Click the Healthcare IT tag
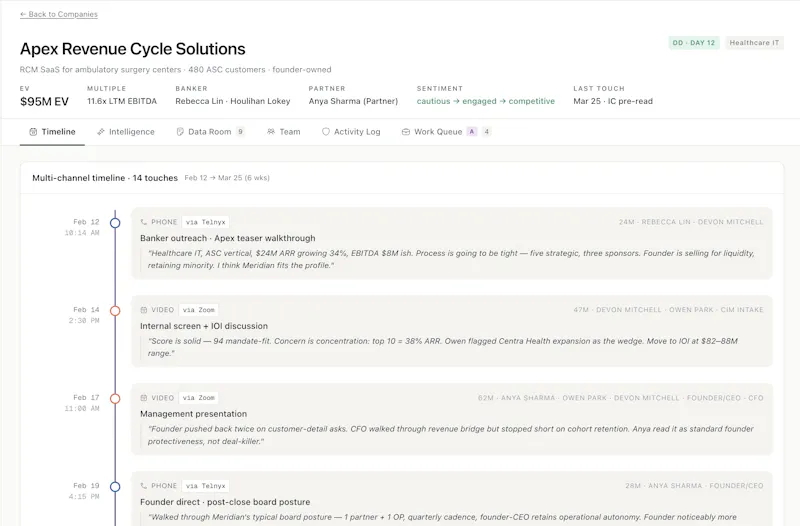800x526 pixels. [754, 43]
